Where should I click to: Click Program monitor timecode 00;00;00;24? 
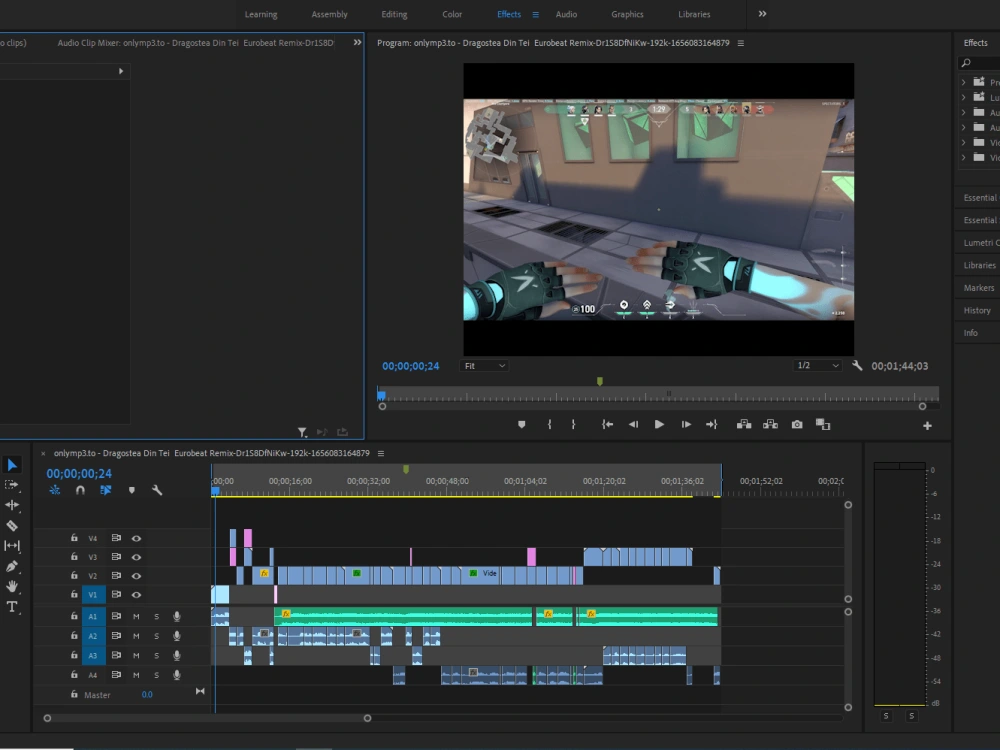point(411,366)
